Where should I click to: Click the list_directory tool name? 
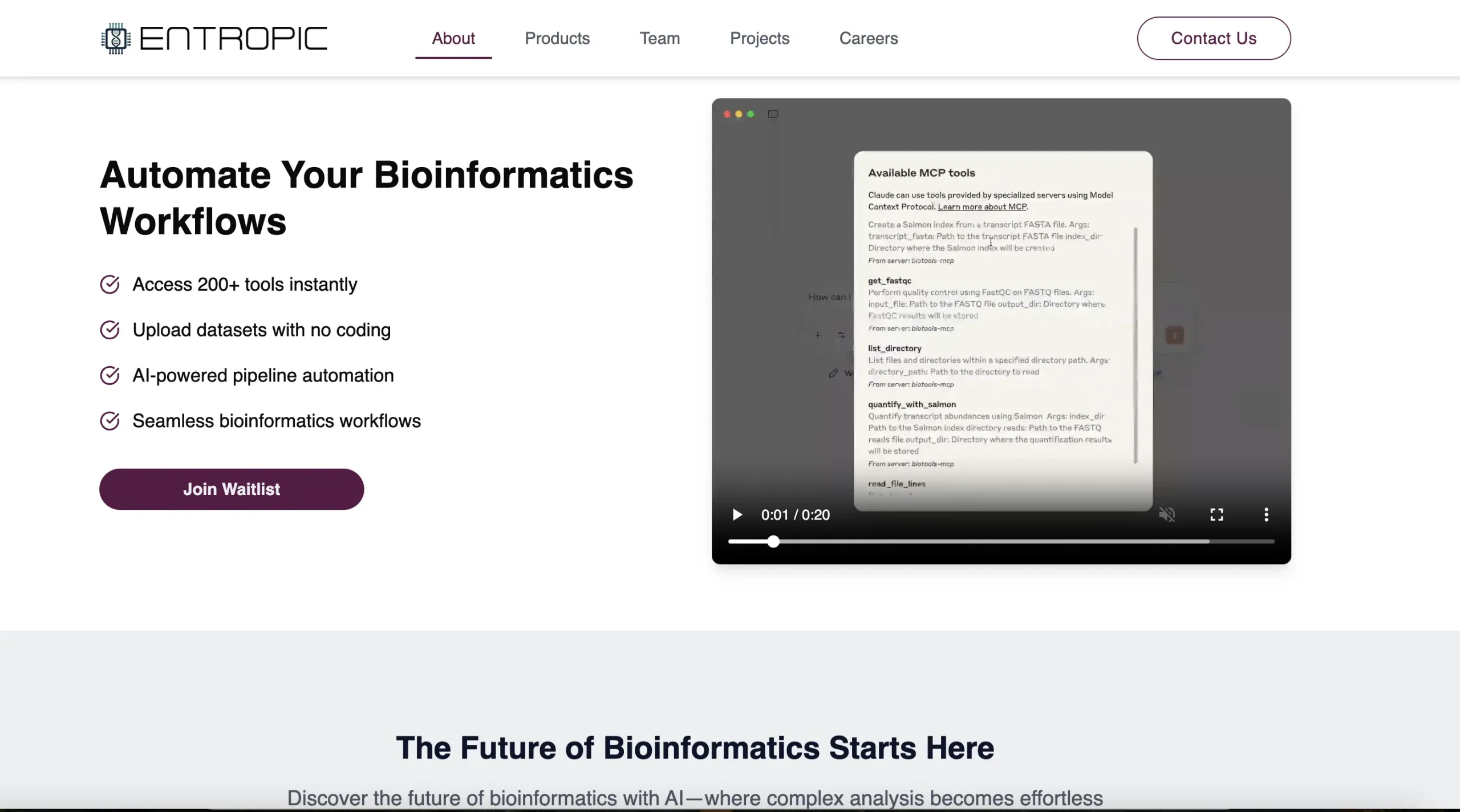tap(895, 348)
